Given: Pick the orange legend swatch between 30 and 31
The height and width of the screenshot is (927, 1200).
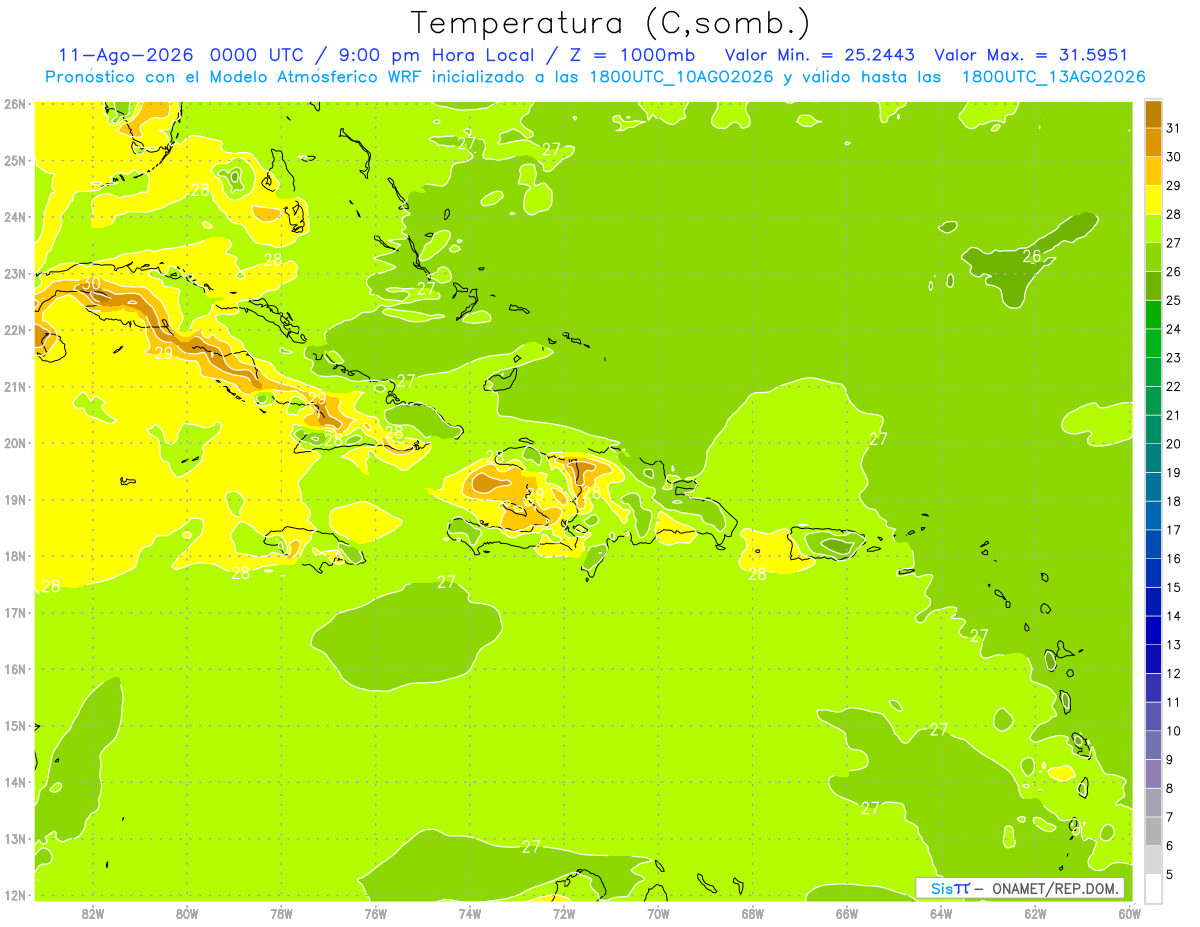Looking at the screenshot, I should [1153, 142].
